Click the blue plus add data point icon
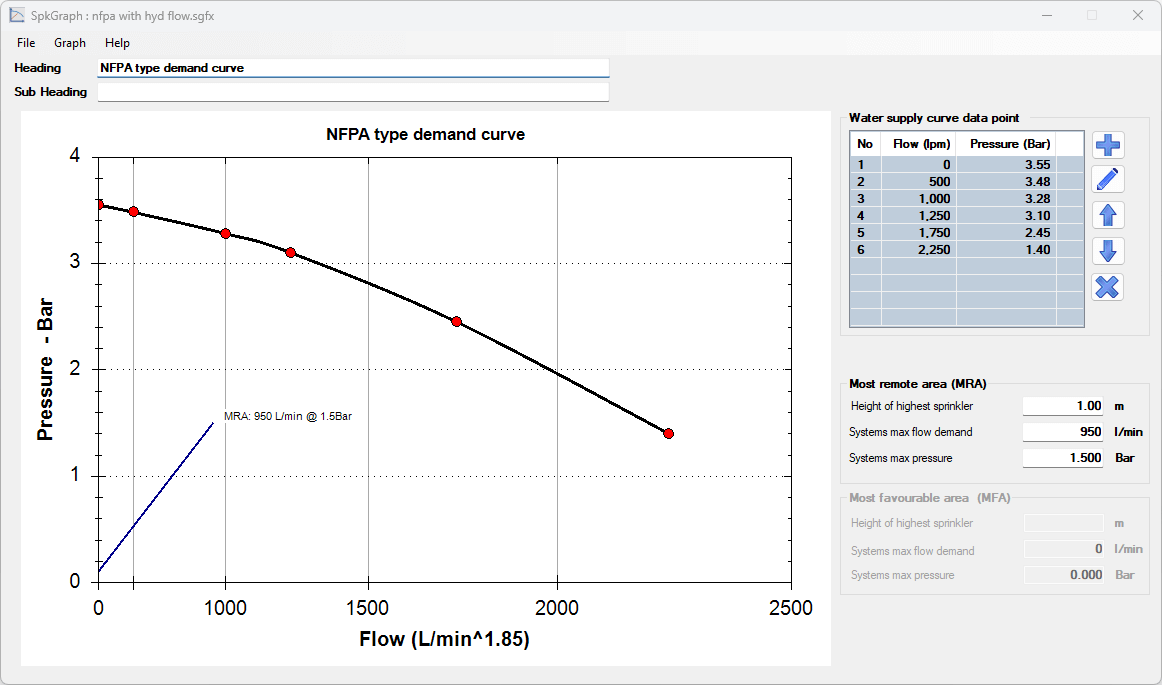 pos(1108,145)
